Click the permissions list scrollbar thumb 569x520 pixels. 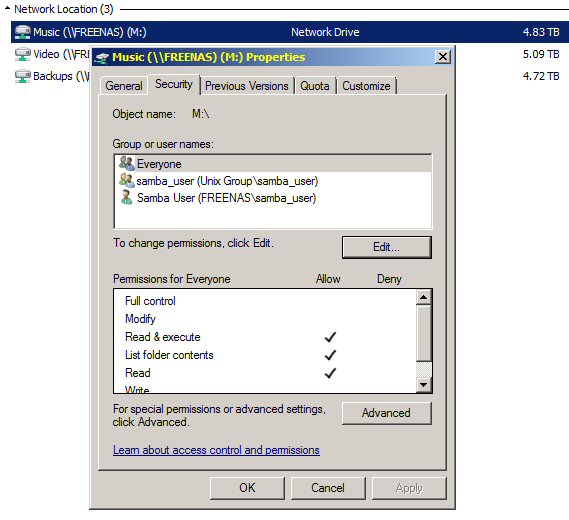pos(423,333)
